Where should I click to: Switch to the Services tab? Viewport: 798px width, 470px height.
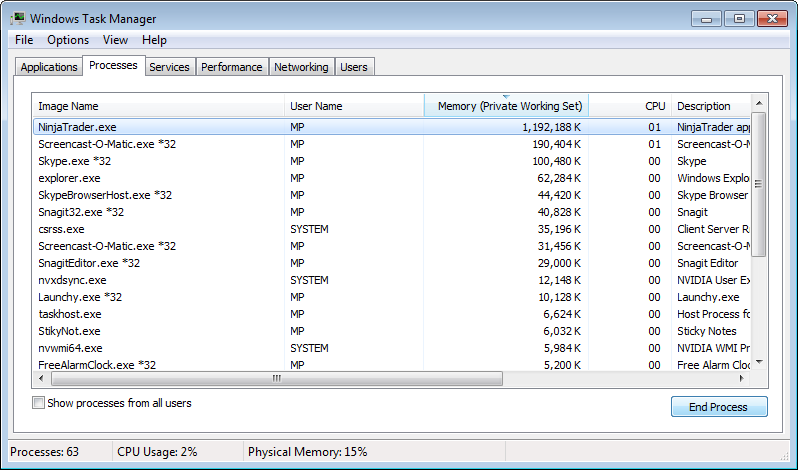click(x=169, y=67)
